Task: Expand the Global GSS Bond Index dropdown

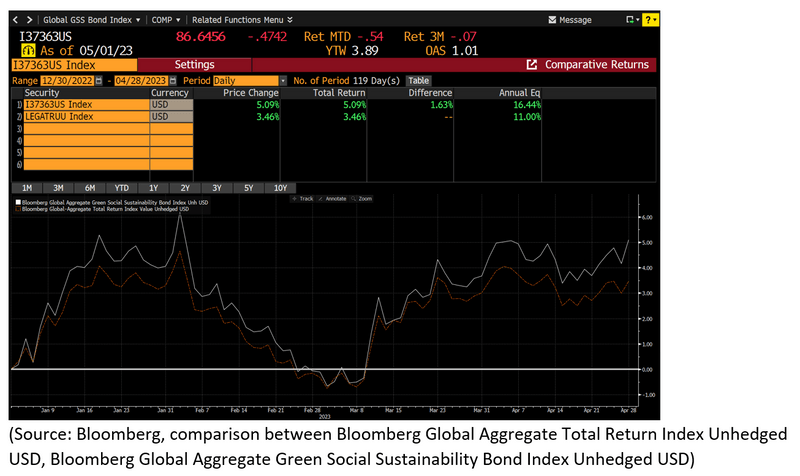Action: (91, 20)
